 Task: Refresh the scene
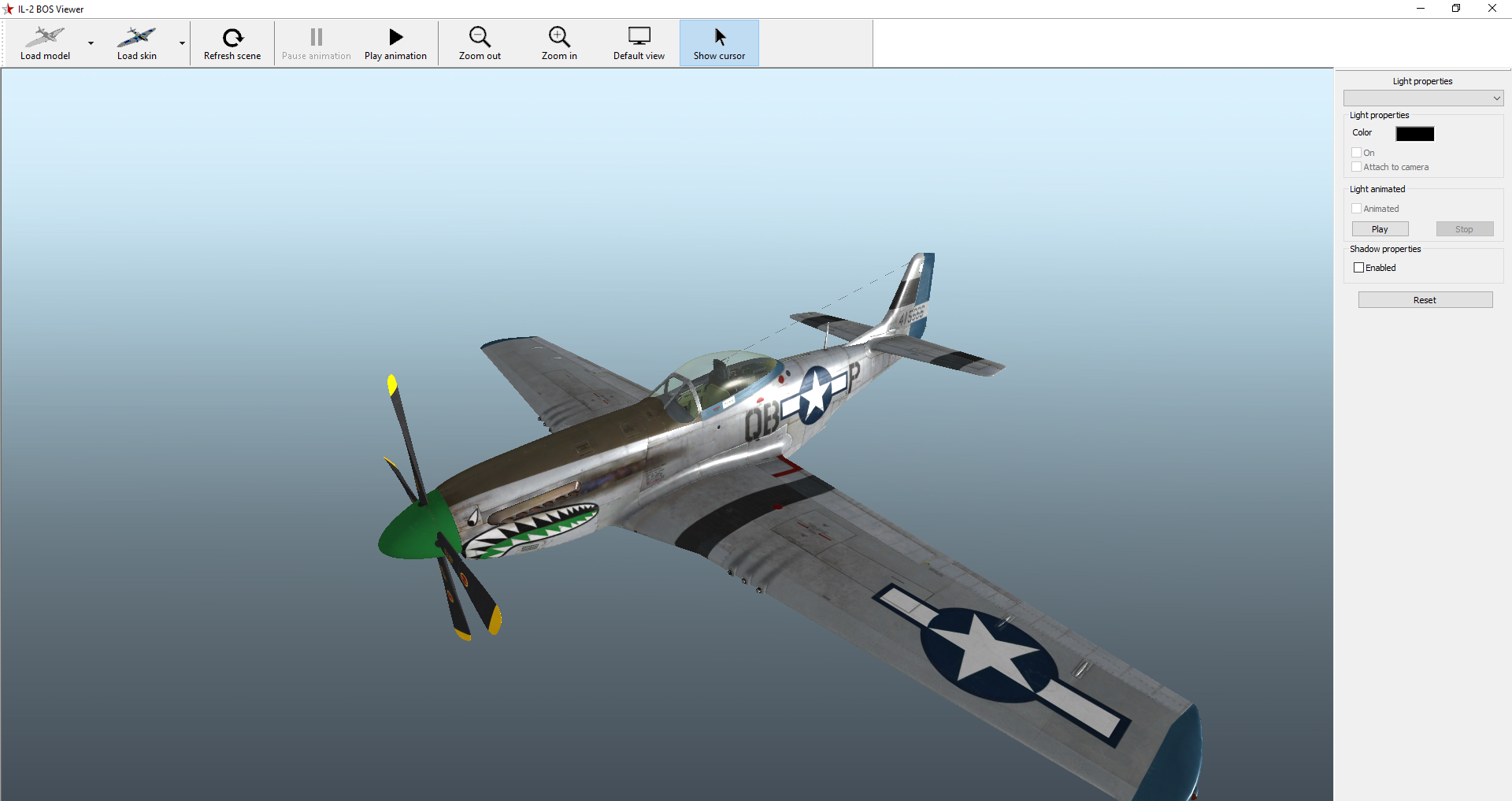point(232,43)
